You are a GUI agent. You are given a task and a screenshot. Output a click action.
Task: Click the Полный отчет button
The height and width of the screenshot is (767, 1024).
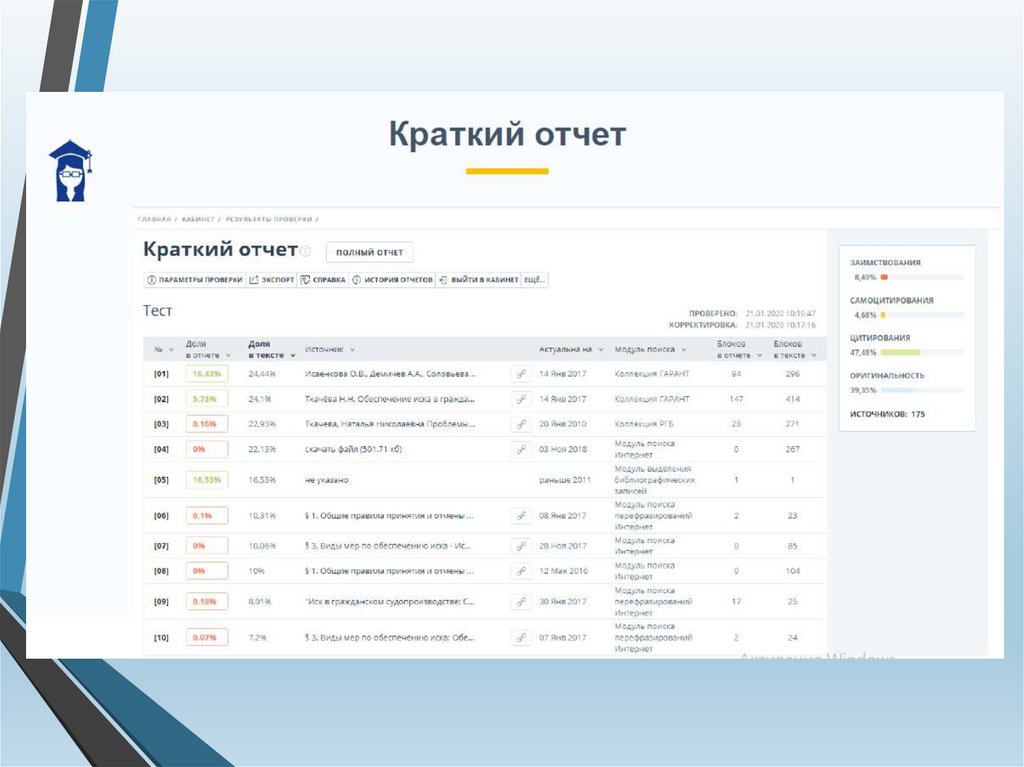[x=370, y=252]
